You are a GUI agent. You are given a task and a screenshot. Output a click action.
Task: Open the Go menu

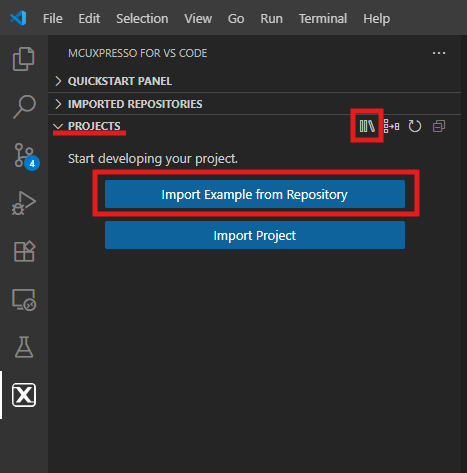point(236,19)
